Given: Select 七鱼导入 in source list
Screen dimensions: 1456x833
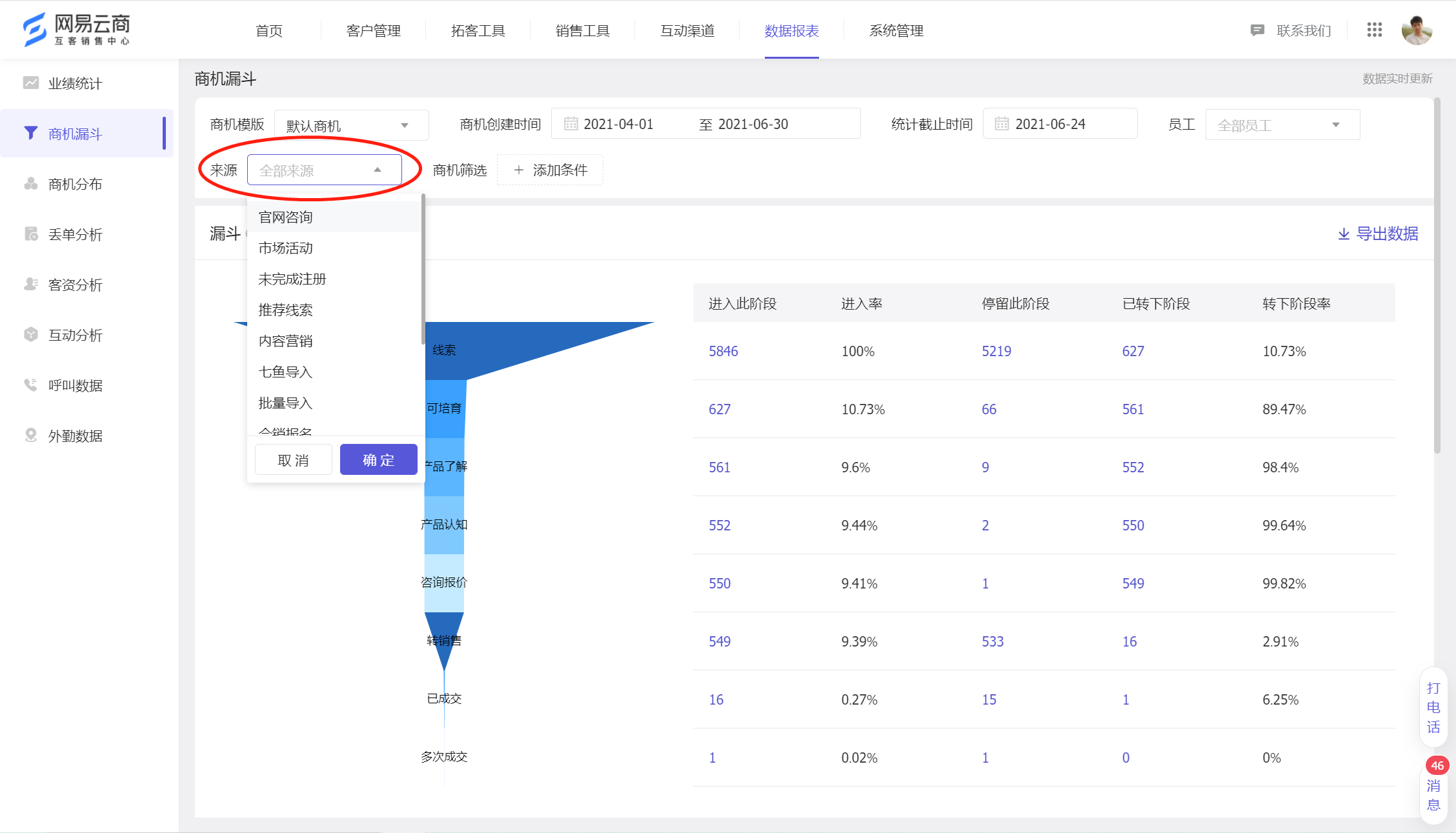Looking at the screenshot, I should pos(334,372).
